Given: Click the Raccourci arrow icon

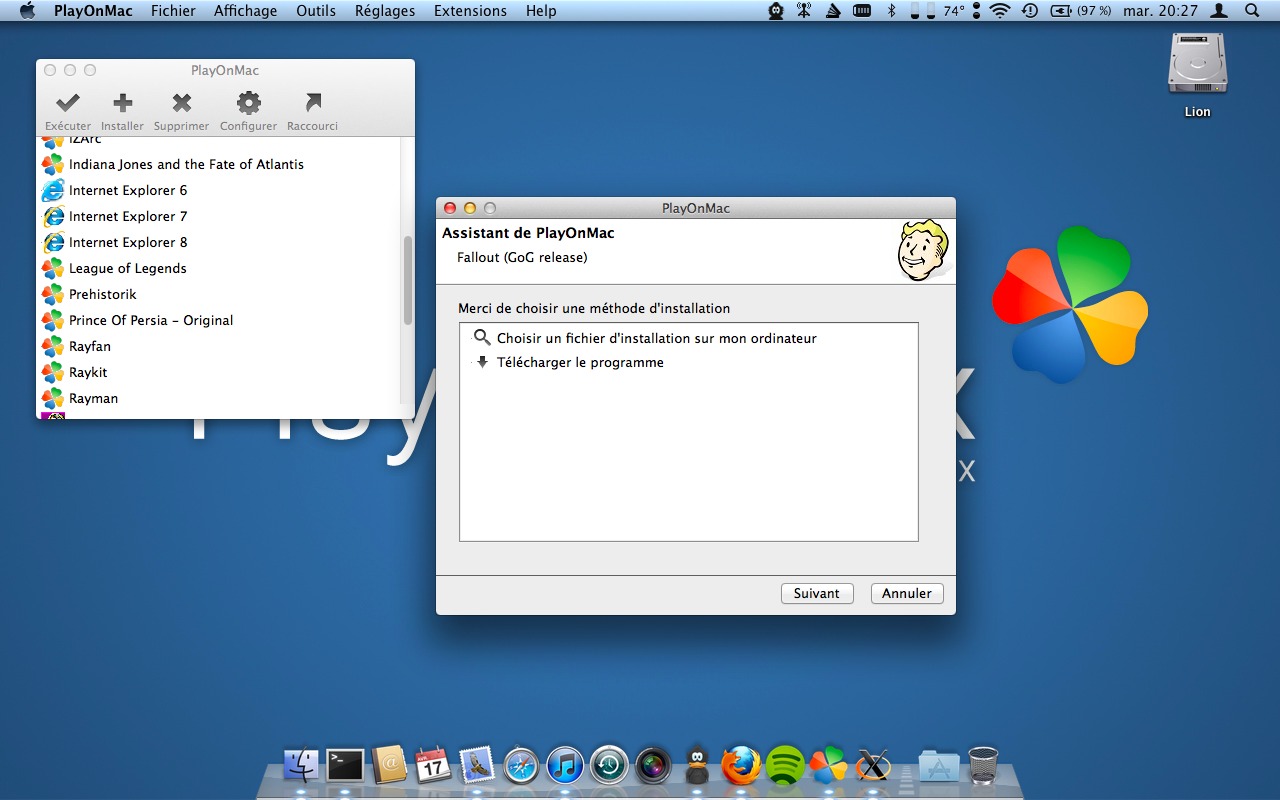Looking at the screenshot, I should coord(312,104).
